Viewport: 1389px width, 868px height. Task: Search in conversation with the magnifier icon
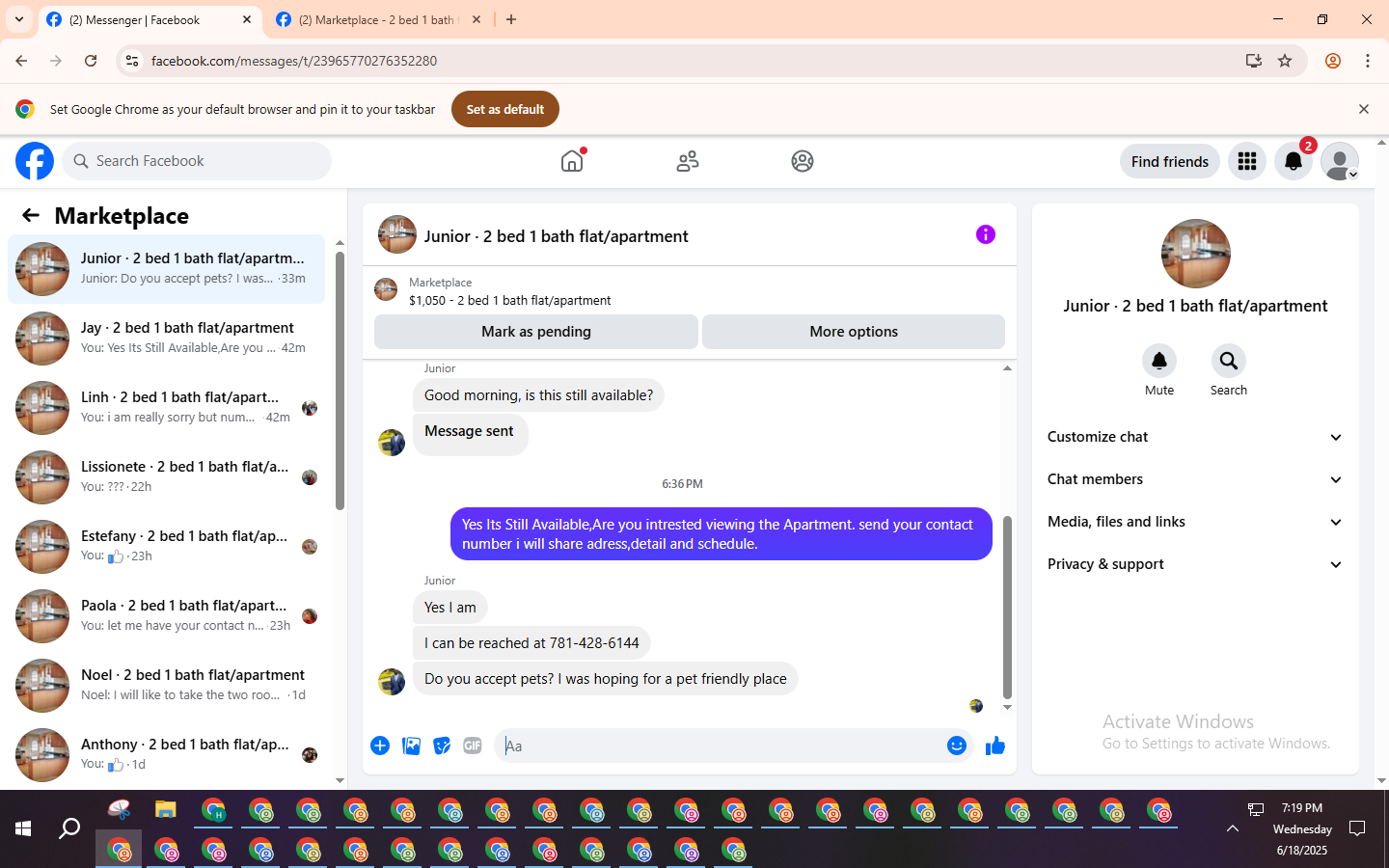coord(1229,361)
